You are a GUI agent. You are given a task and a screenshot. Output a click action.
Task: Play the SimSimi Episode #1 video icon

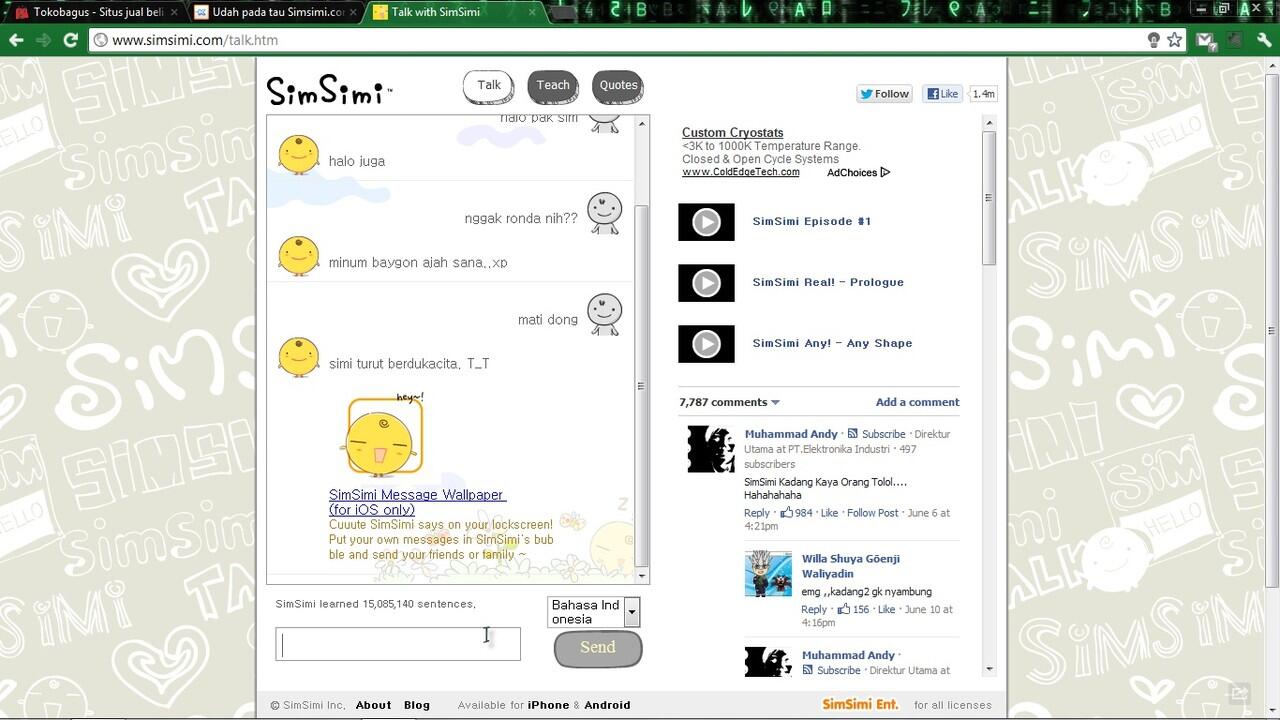(x=706, y=222)
